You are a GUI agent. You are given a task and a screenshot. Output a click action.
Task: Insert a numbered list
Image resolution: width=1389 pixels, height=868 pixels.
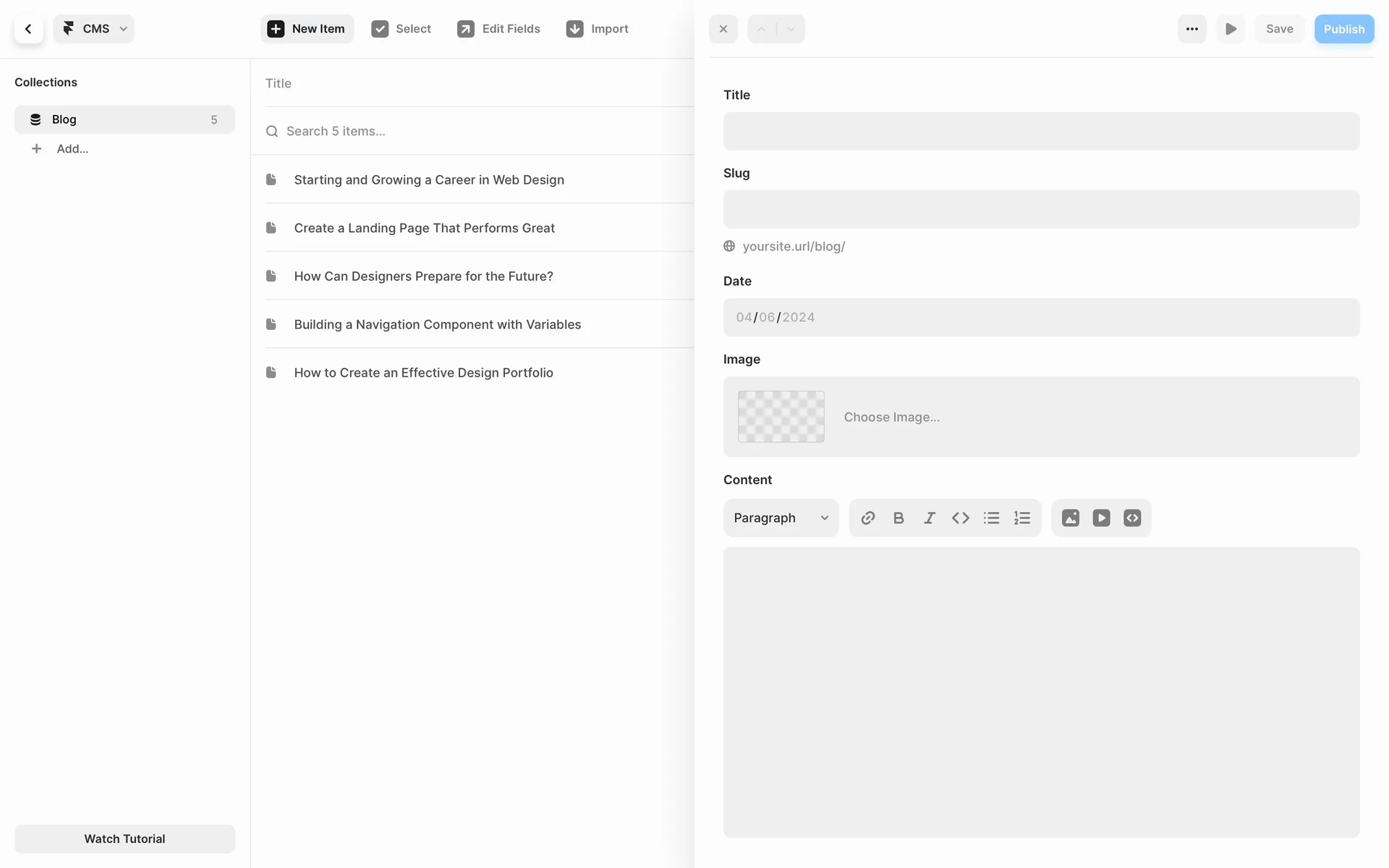1022,518
